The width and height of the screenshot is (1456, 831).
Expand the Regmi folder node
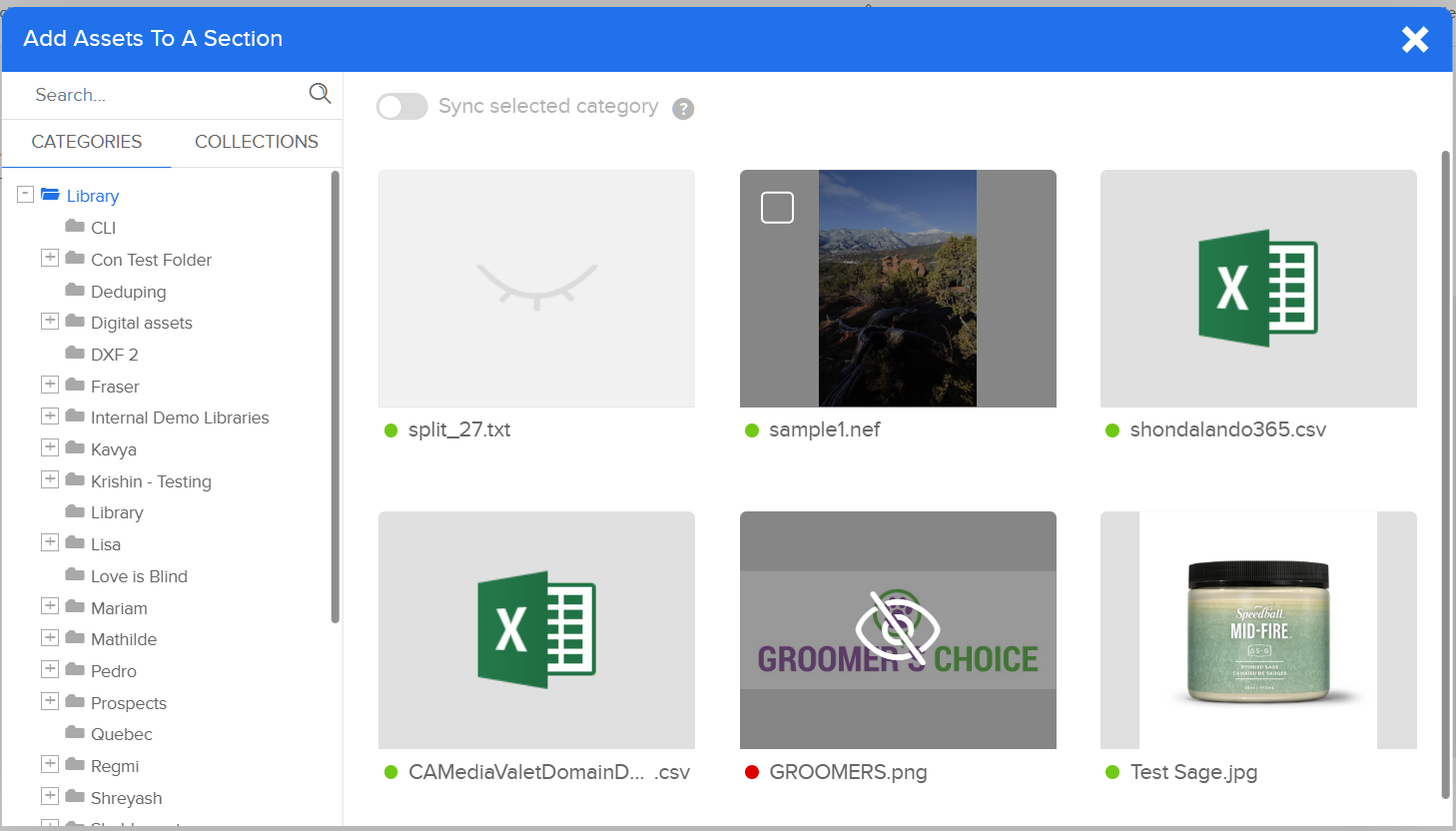click(50, 764)
